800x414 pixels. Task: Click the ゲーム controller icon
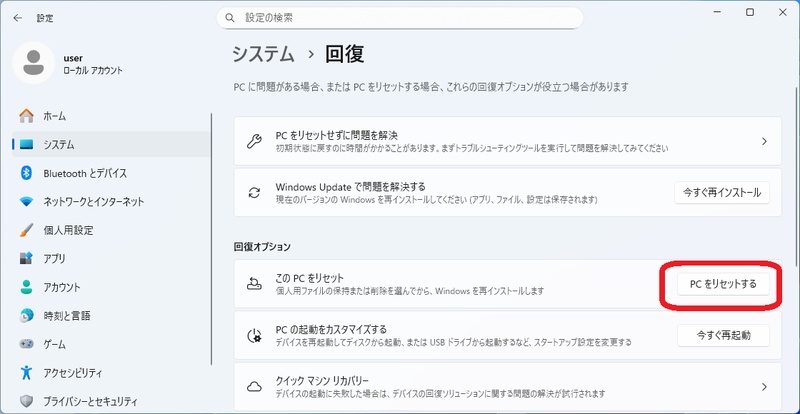tap(27, 344)
